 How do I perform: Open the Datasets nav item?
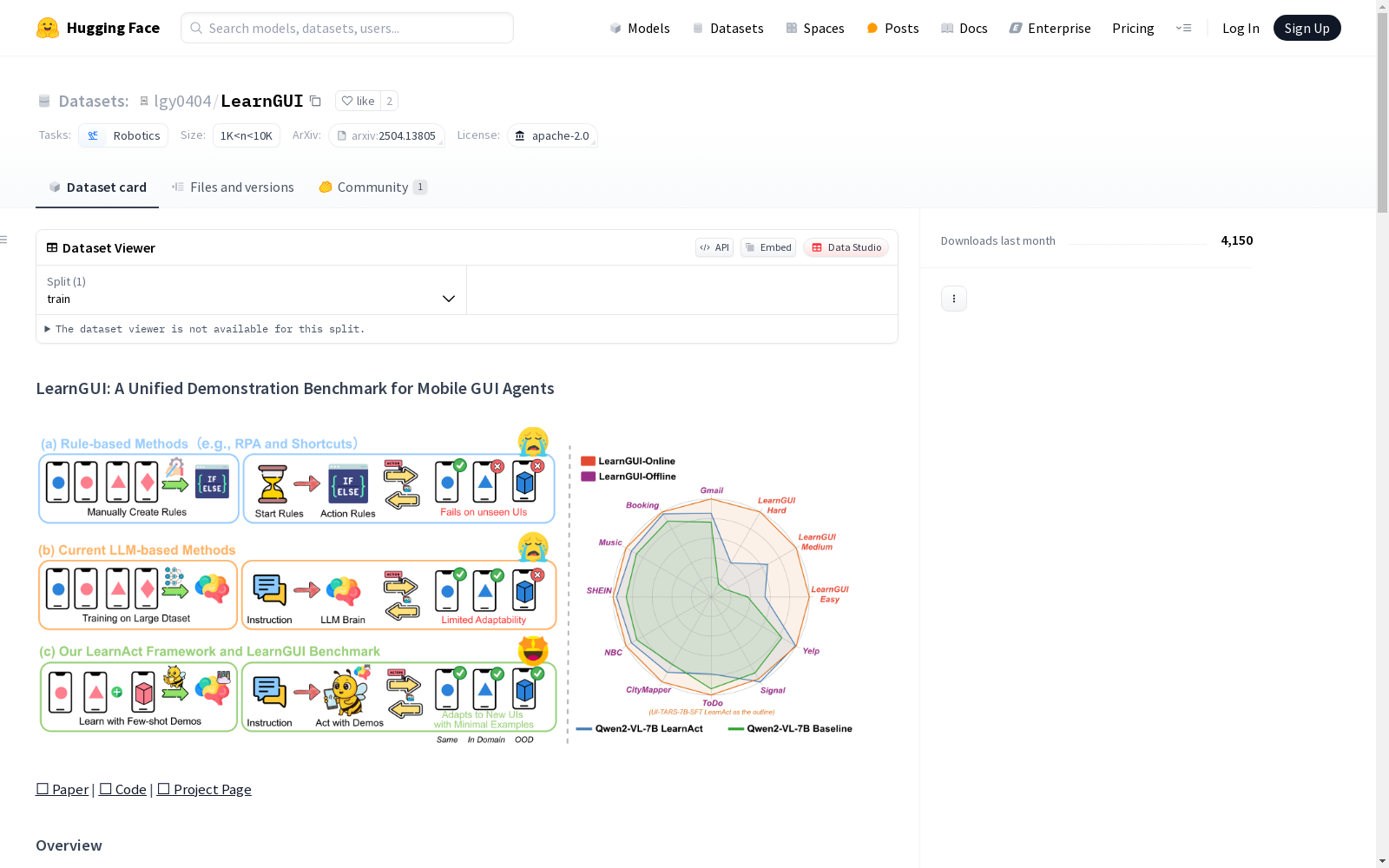coord(727,28)
